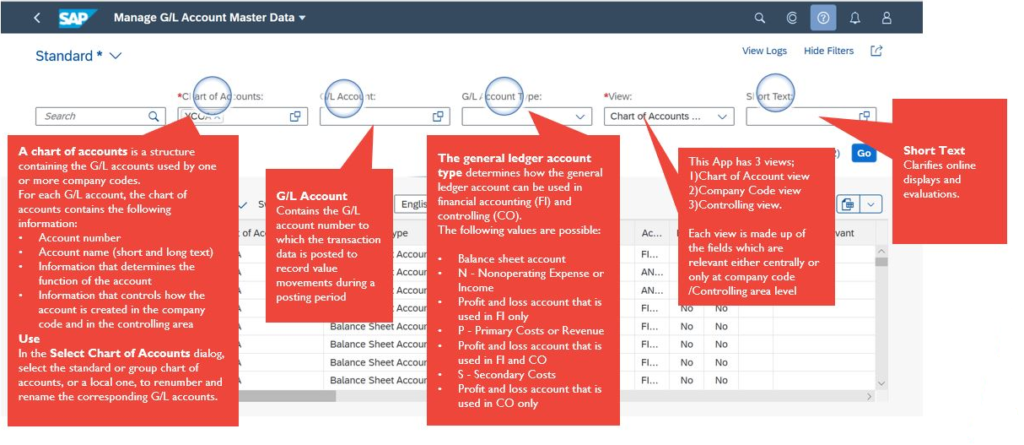Open the Manage G/L Account Master Data title menu
1024x445 pixels.
pos(210,18)
